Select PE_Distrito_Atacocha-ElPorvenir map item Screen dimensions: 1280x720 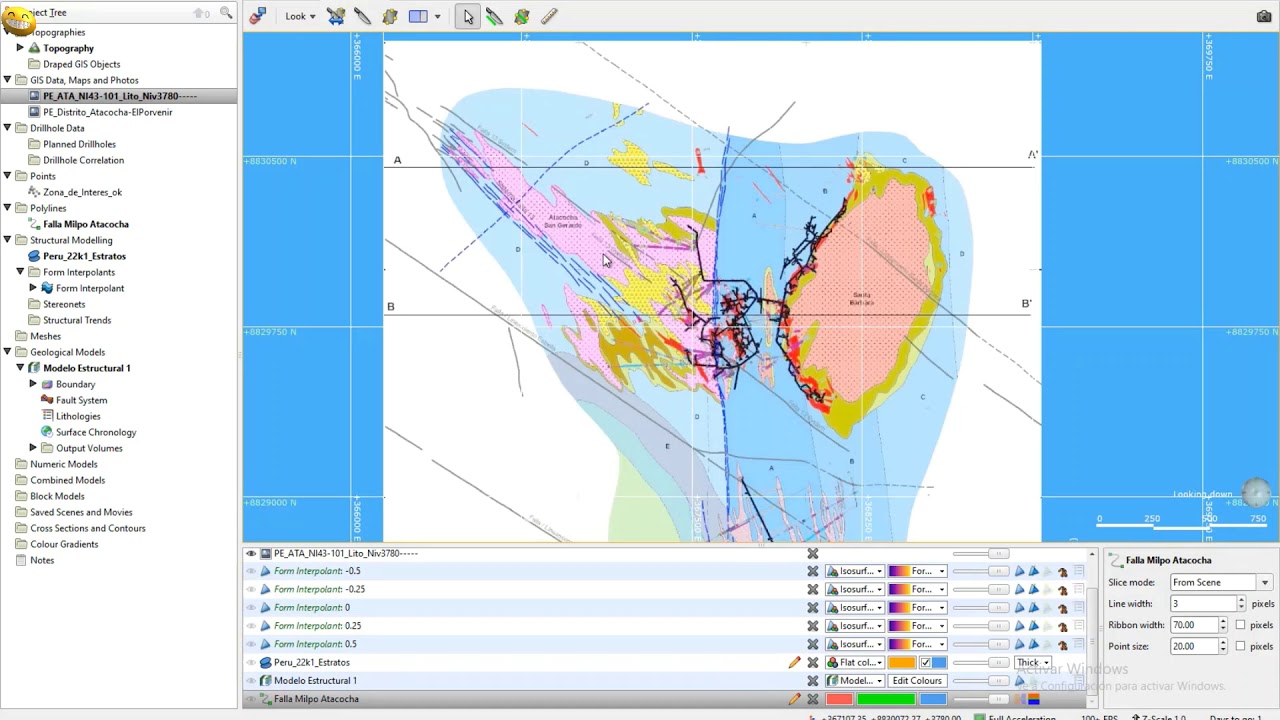point(107,112)
